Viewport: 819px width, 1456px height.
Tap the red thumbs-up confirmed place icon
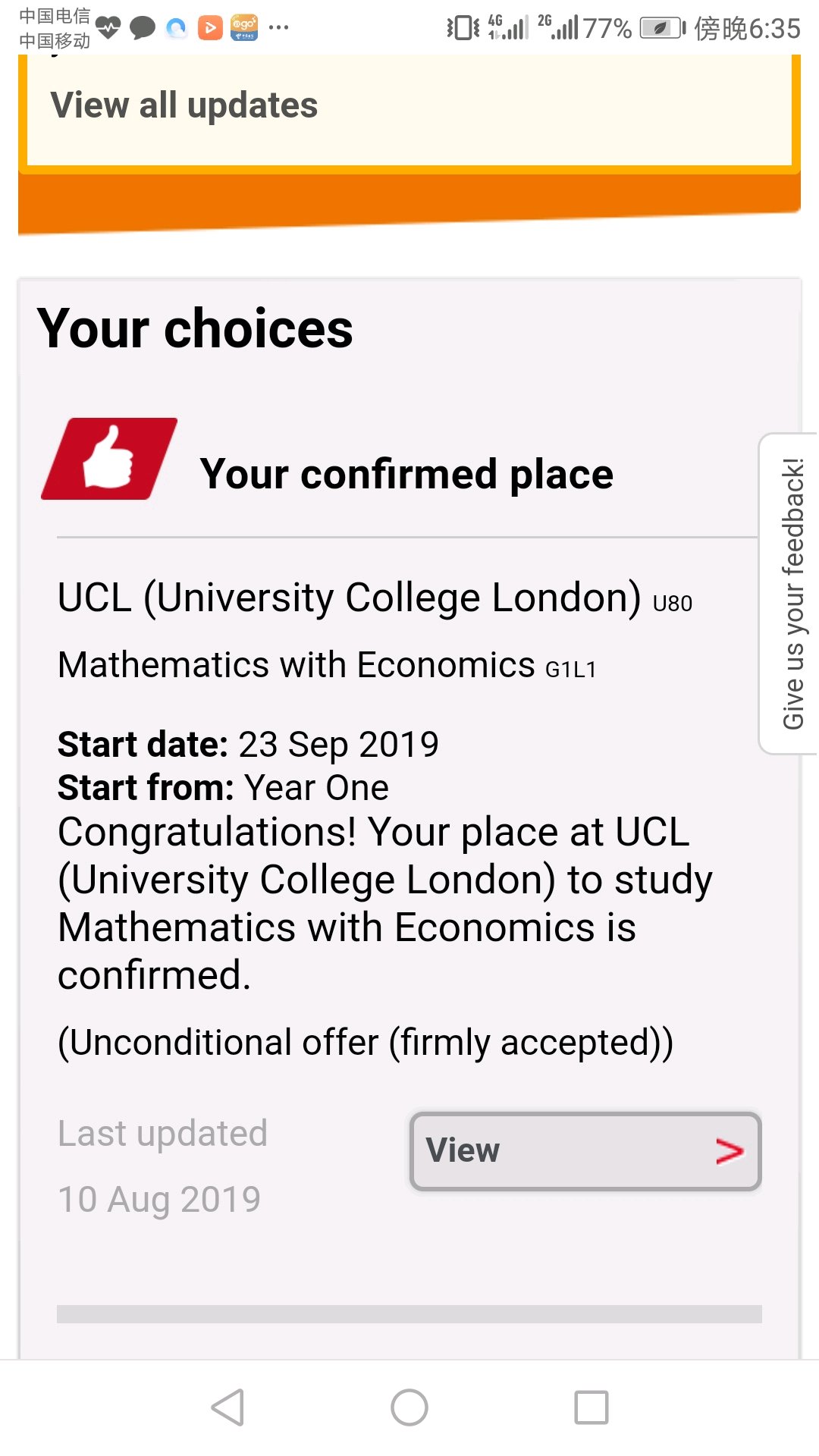pos(108,459)
